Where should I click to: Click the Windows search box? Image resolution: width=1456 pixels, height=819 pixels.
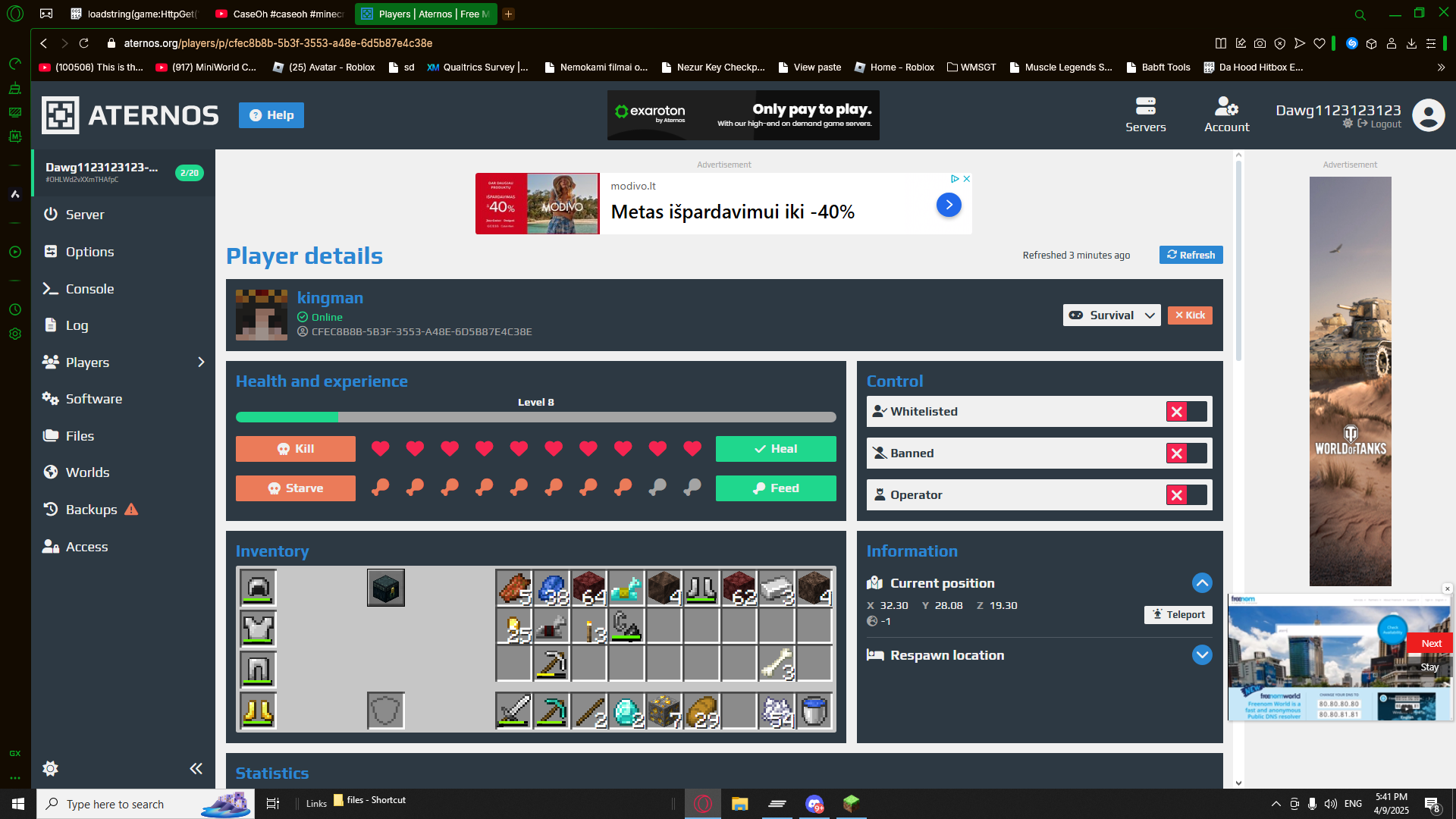pyautogui.click(x=146, y=804)
